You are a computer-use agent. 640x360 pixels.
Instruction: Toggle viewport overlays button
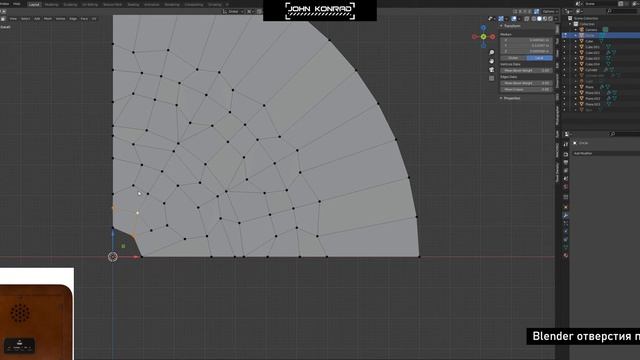coord(514,19)
